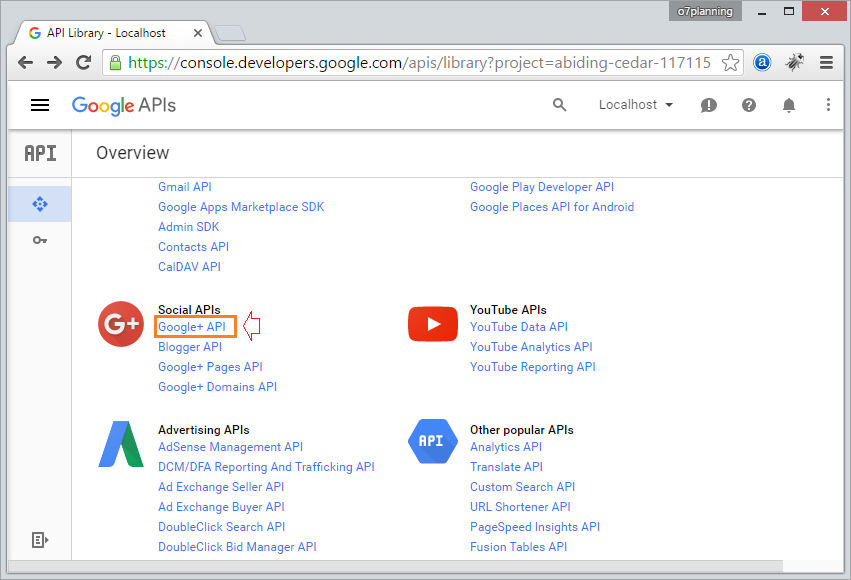Viewport: 851px width, 580px height.
Task: Click the YouTube APIs heading
Action: pyautogui.click(x=508, y=309)
